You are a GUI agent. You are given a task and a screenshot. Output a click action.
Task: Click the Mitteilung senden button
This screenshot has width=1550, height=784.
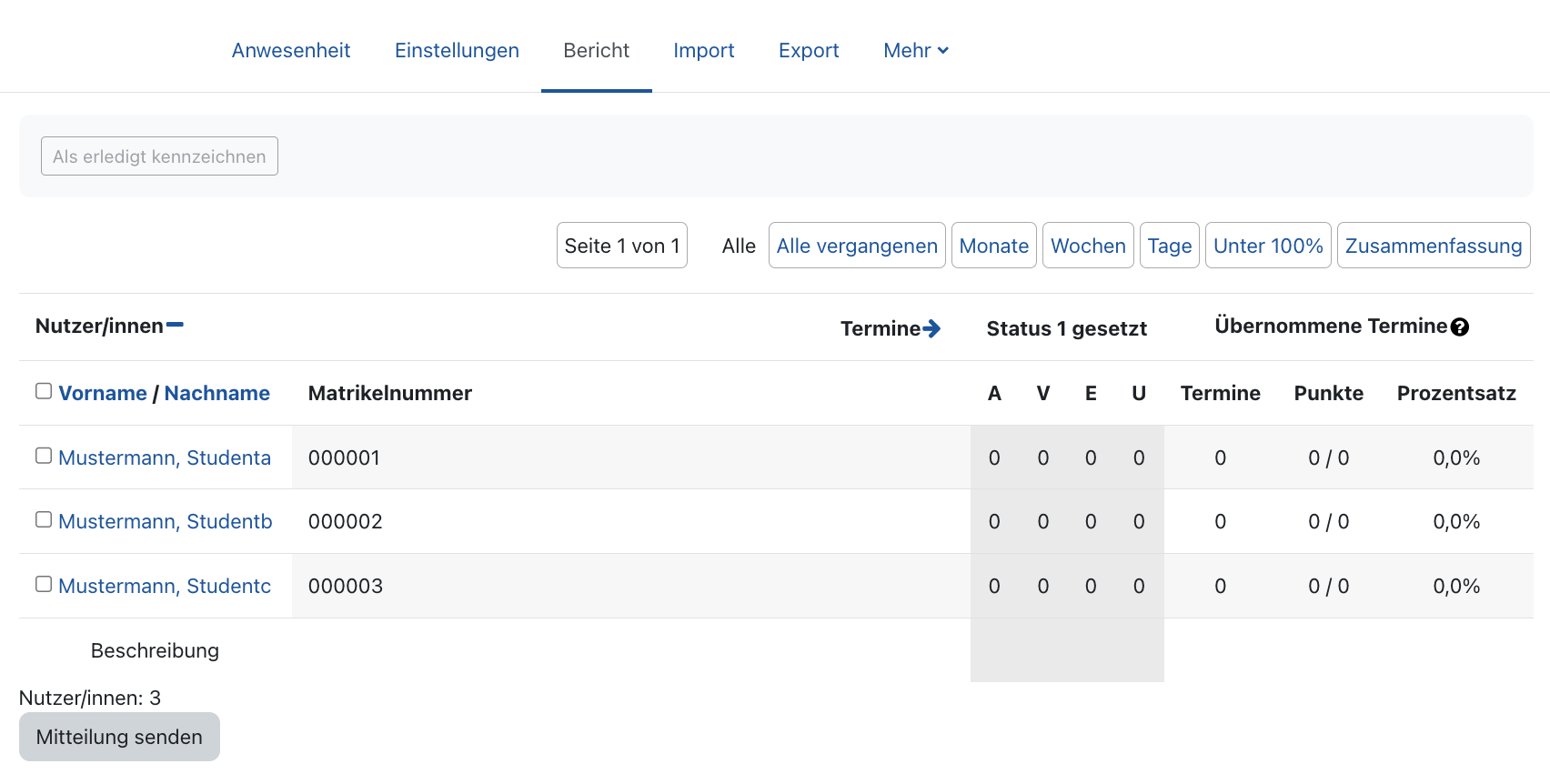point(119,737)
